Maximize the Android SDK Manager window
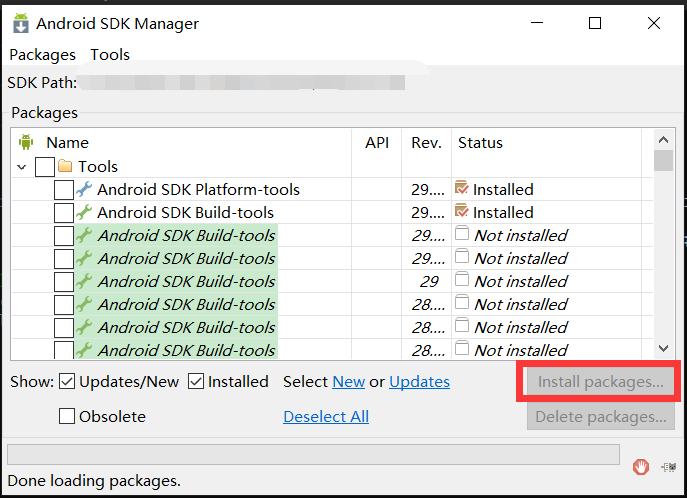This screenshot has height=498, width=687. [595, 23]
